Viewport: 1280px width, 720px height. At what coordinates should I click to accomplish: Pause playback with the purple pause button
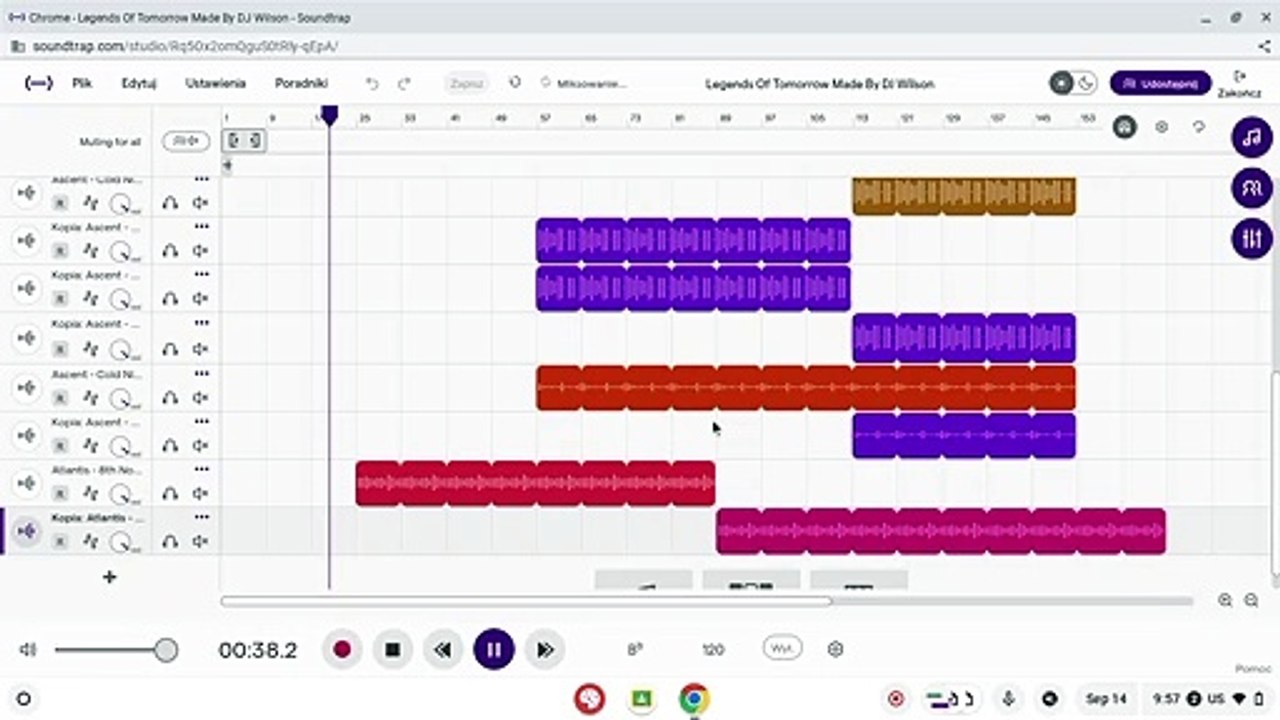click(494, 650)
